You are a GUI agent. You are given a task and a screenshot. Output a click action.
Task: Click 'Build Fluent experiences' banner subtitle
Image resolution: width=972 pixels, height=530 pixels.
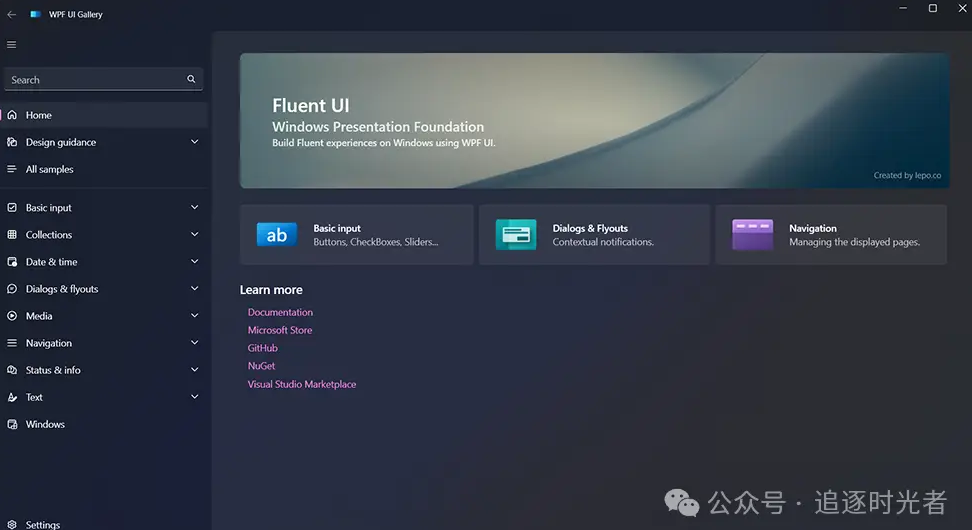(x=384, y=143)
